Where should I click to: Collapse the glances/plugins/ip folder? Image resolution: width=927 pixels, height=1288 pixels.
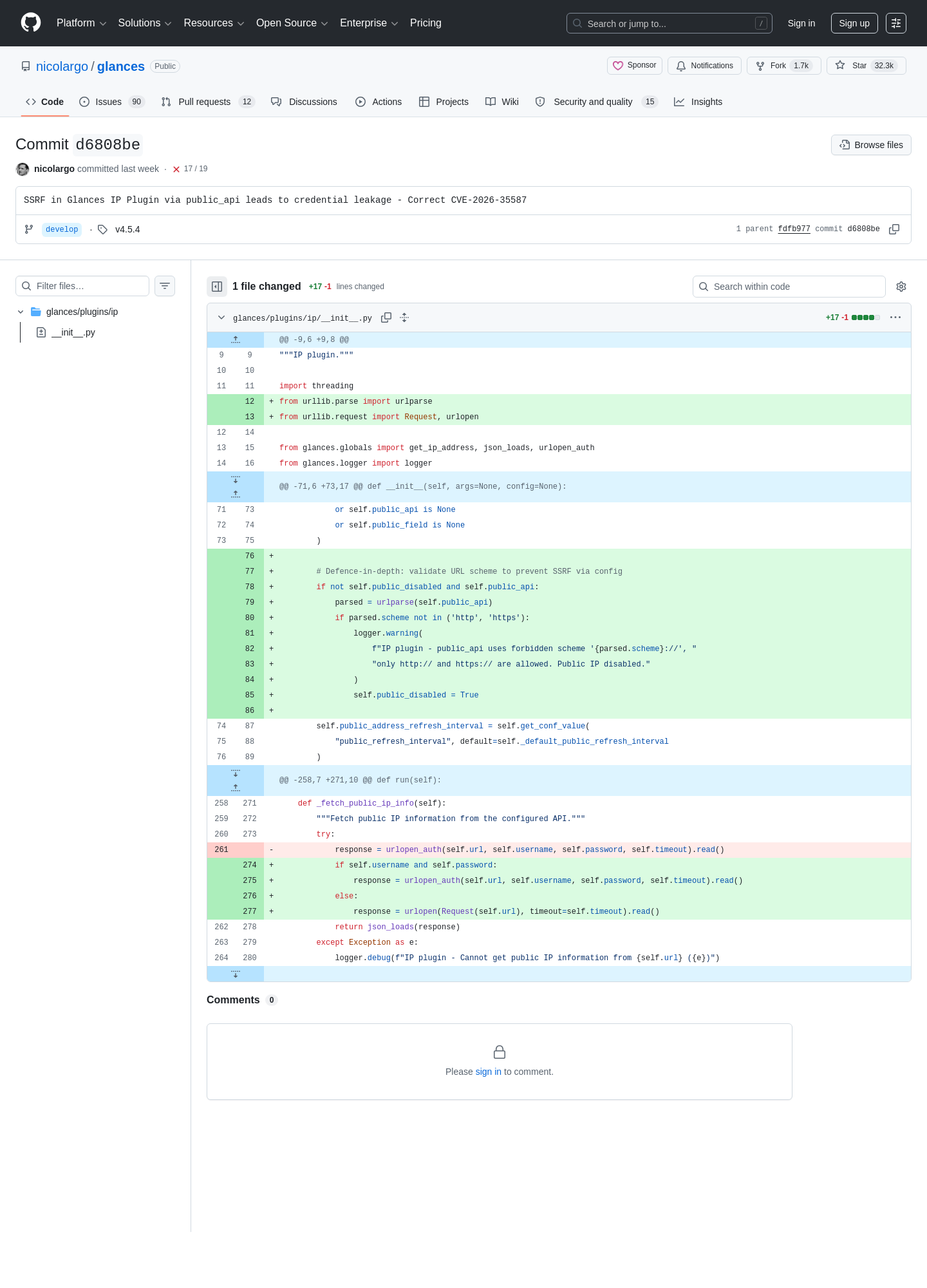pyautogui.click(x=21, y=312)
